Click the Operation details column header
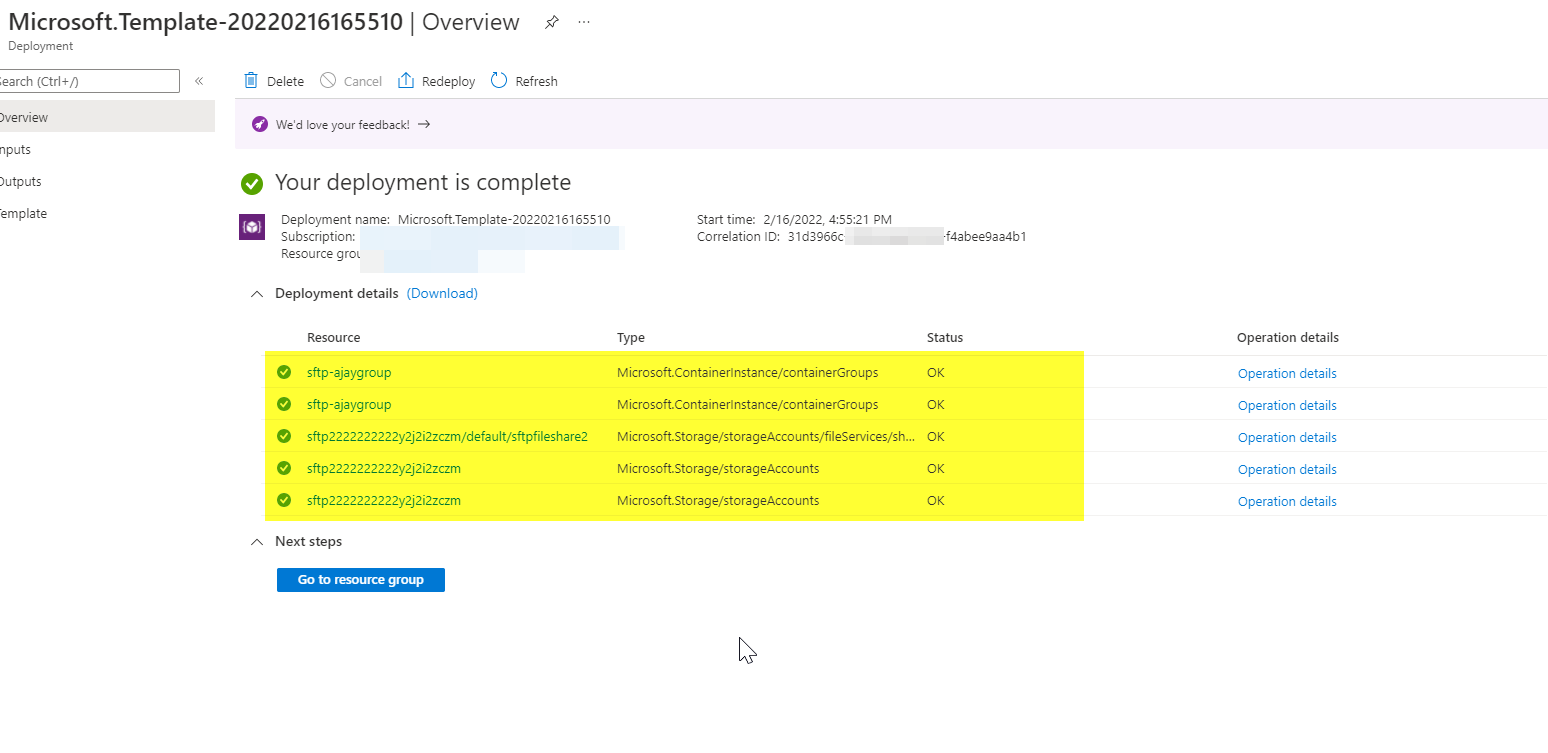Screen dimensions: 1548x753 (x=1288, y=338)
